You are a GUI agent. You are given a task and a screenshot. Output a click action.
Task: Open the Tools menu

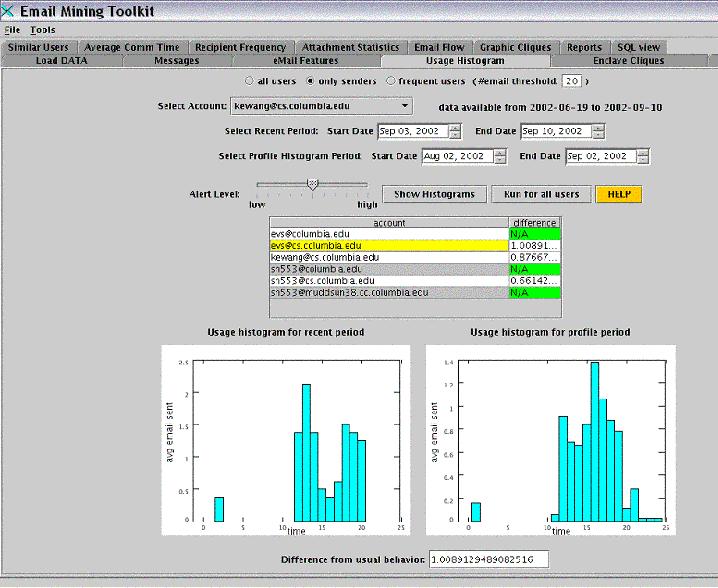tap(43, 30)
